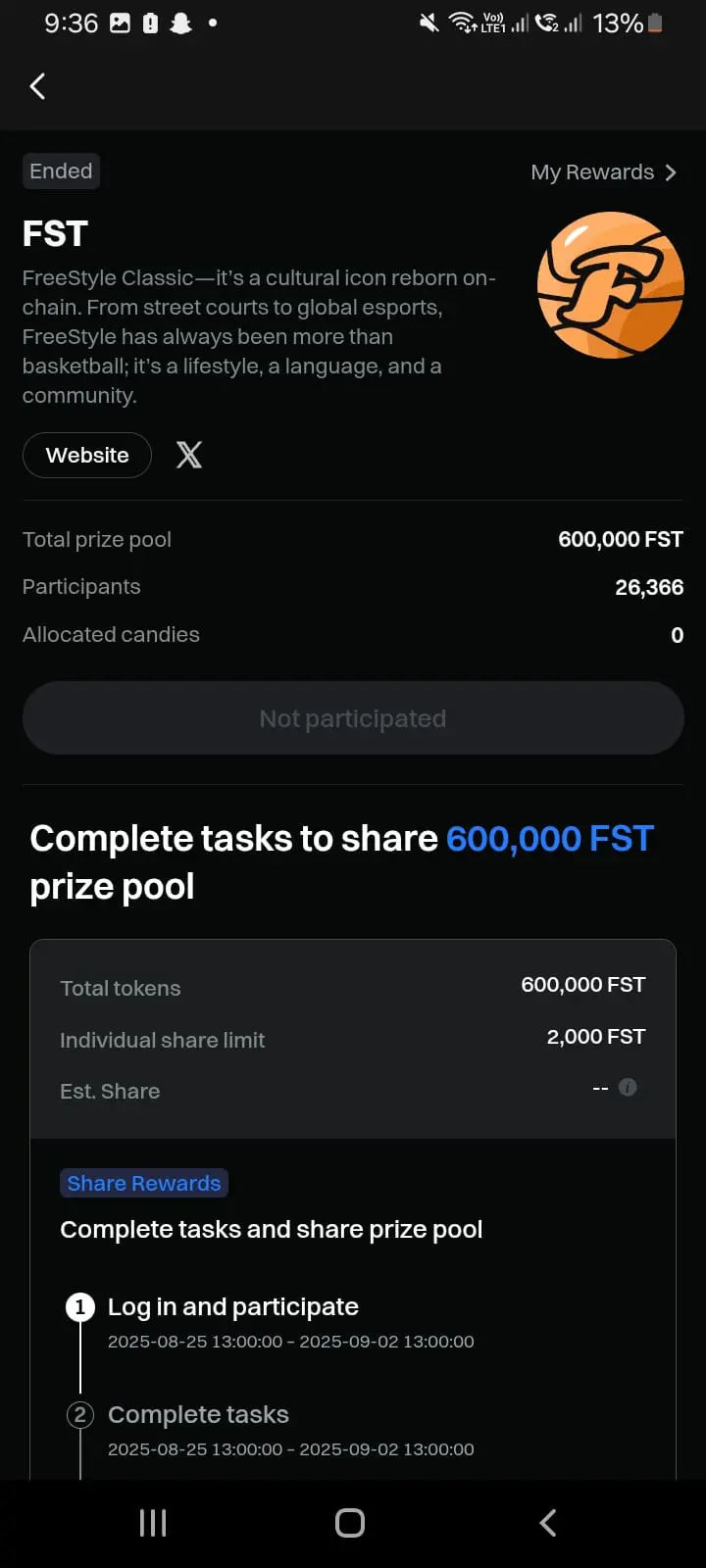706x1568 pixels.
Task: Tap the battery indicator in status bar
Action: (x=655, y=23)
